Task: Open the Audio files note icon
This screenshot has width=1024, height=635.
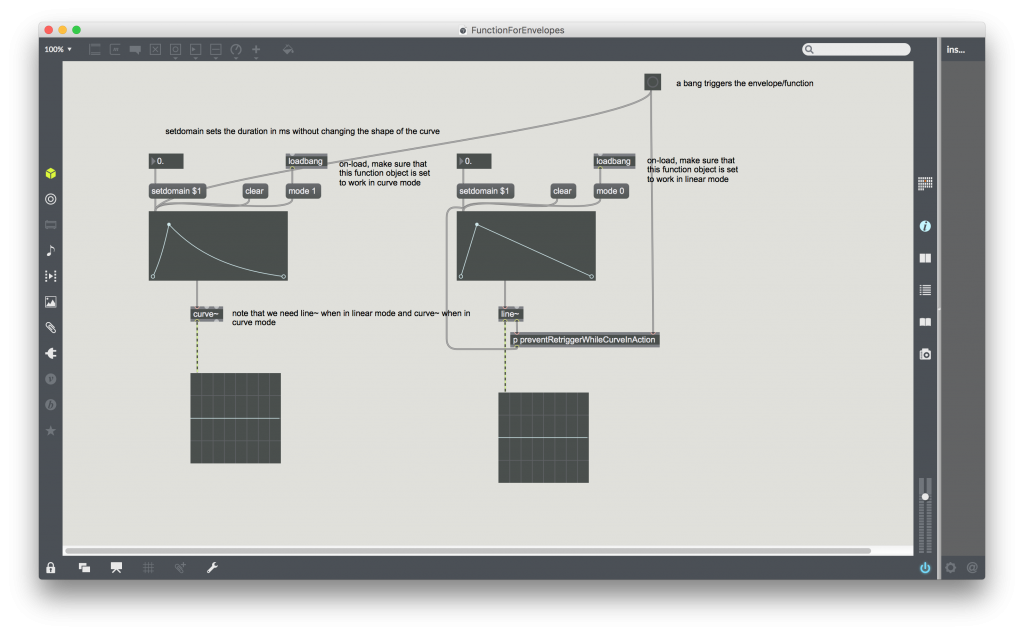Action: [51, 250]
